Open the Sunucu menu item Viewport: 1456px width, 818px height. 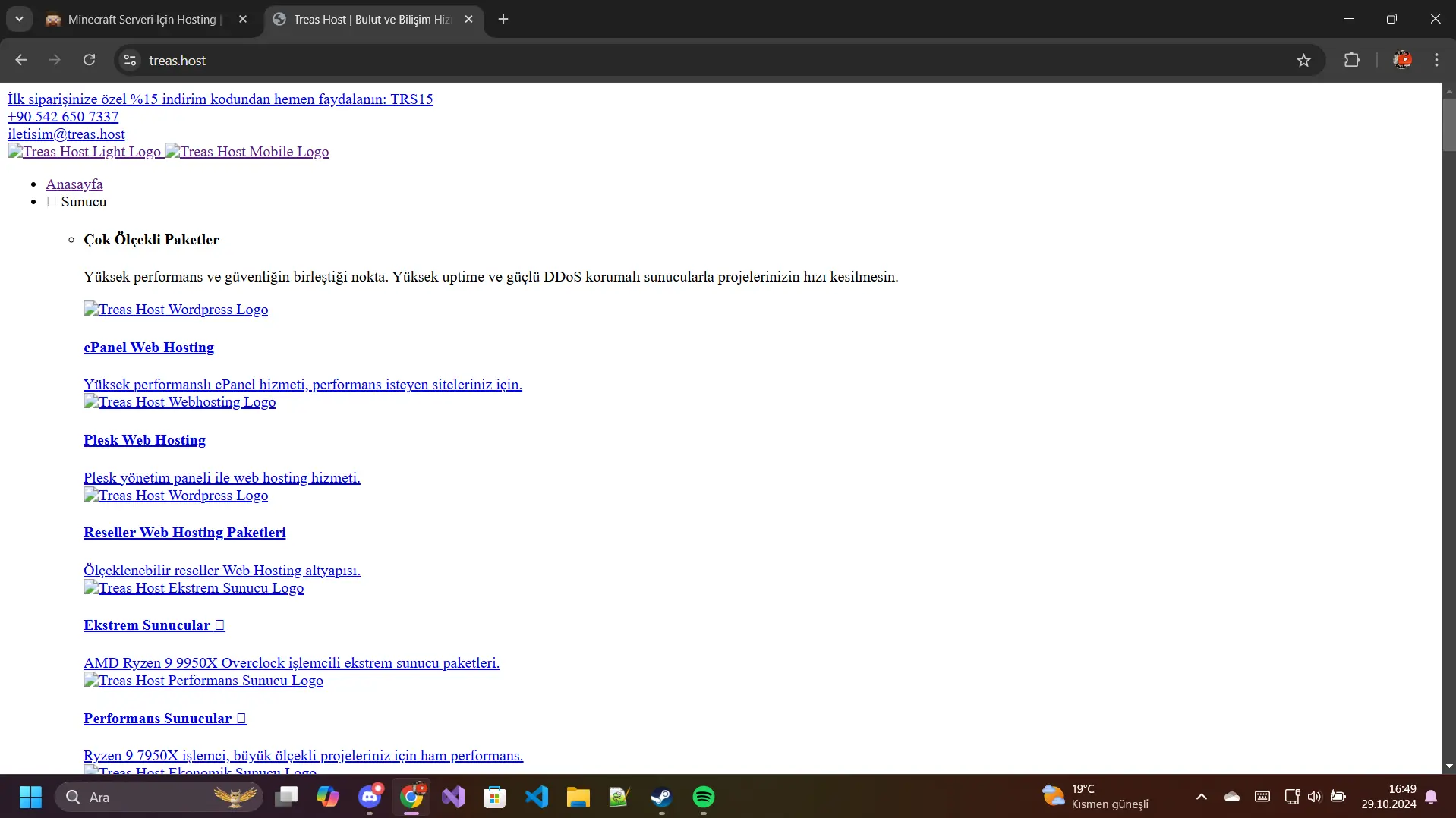click(77, 202)
